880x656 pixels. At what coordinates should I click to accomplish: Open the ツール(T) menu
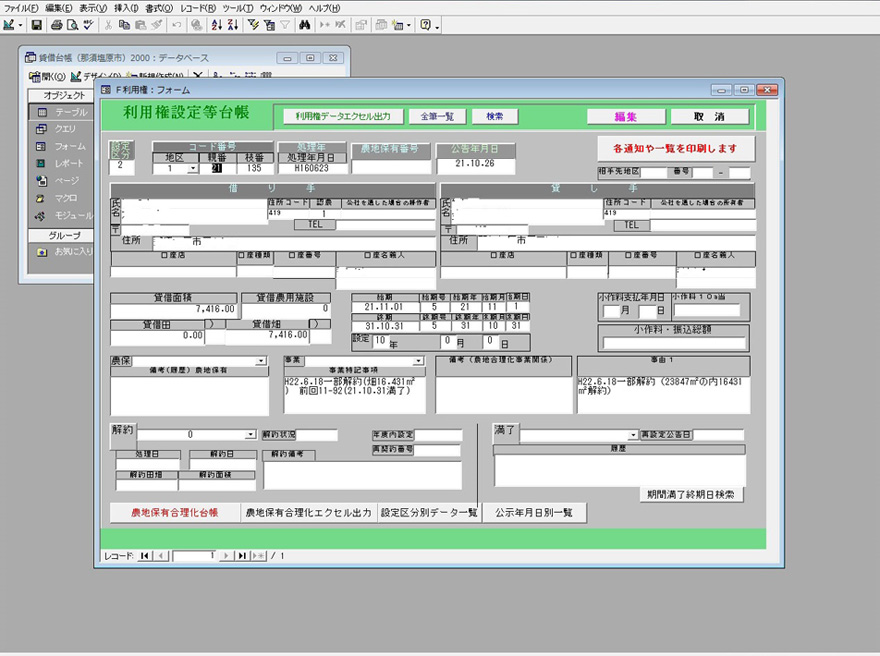click(236, 8)
